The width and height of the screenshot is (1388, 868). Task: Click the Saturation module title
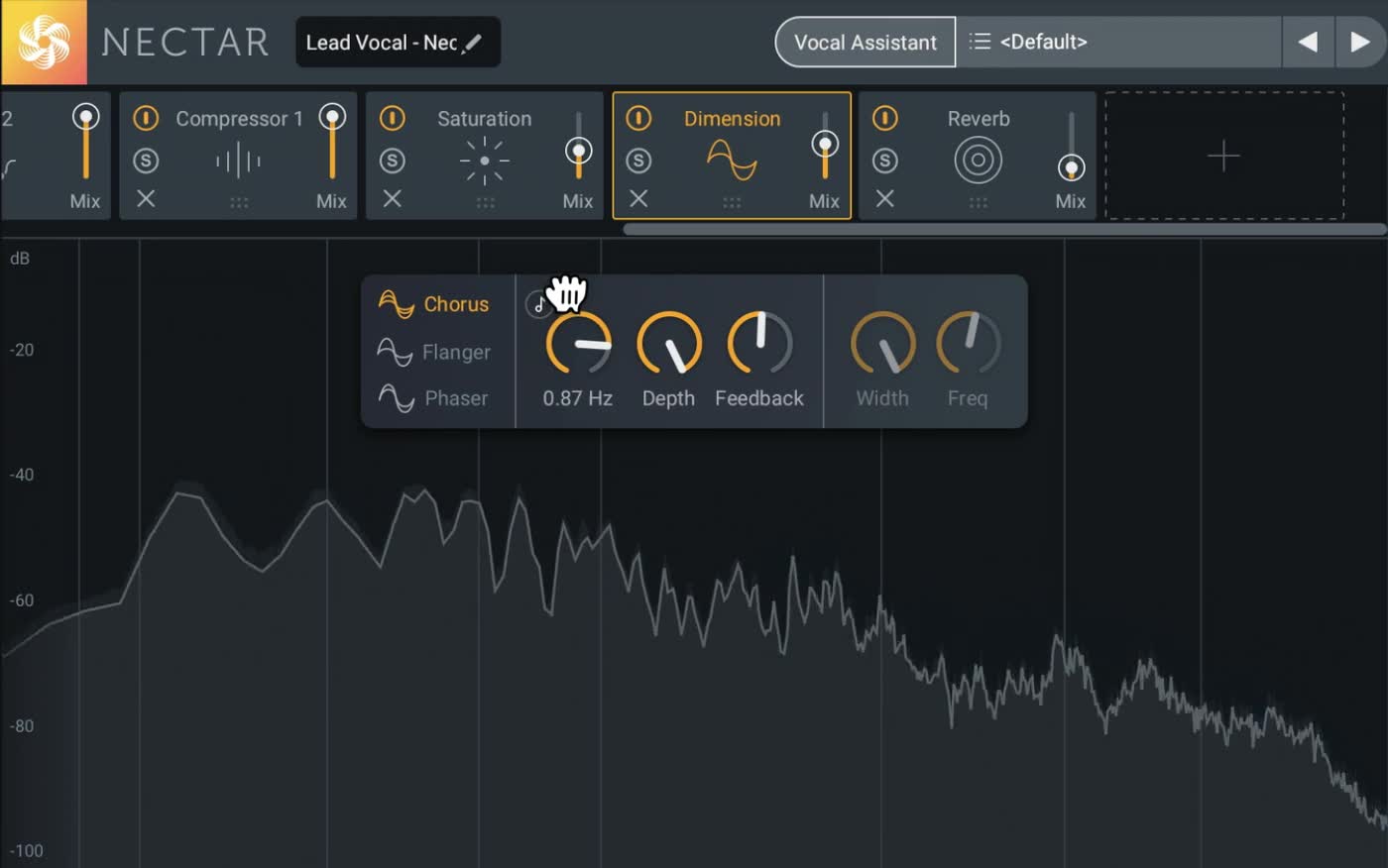click(x=485, y=119)
